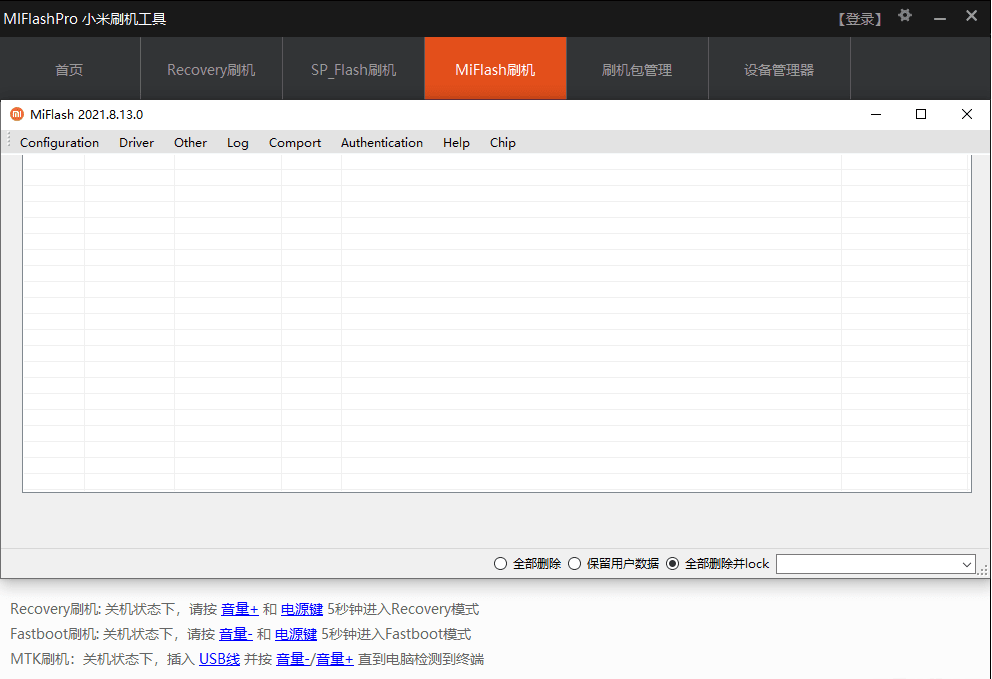Open the Driver menu
The width and height of the screenshot is (992, 679).
click(x=136, y=142)
